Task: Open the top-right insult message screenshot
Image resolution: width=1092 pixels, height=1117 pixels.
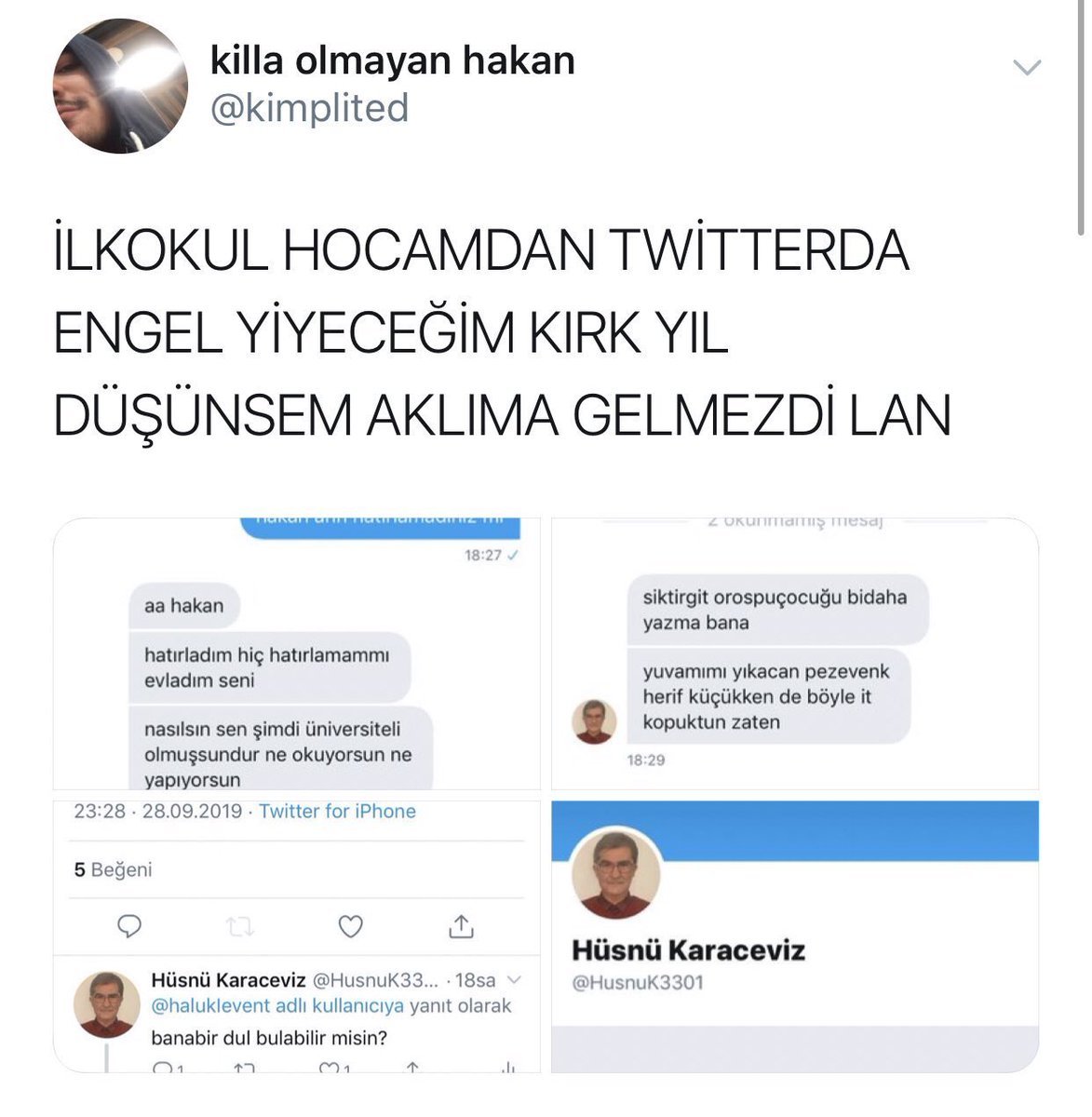Action: 795,654
